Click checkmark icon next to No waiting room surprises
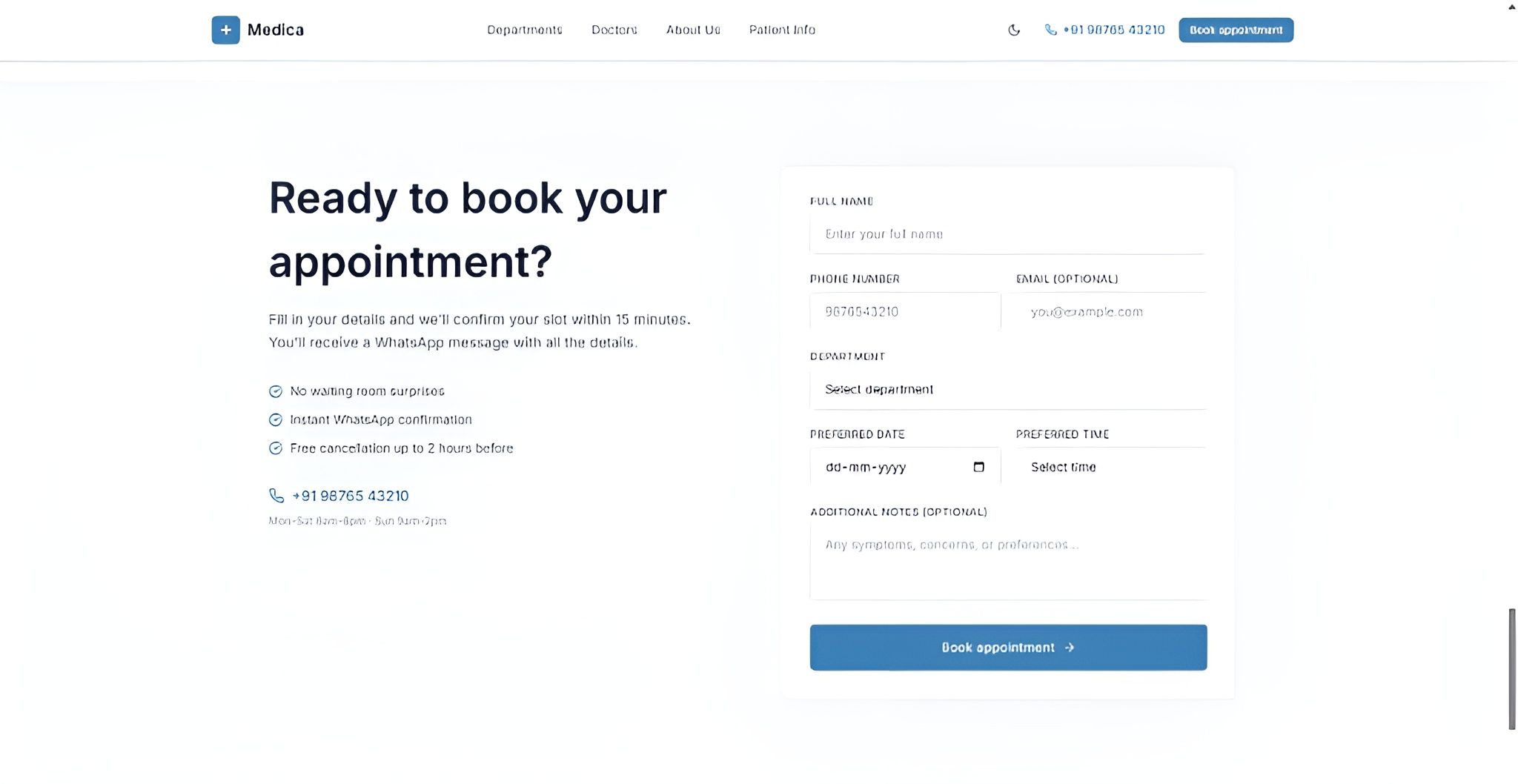This screenshot has height=784, width=1518. pos(276,391)
